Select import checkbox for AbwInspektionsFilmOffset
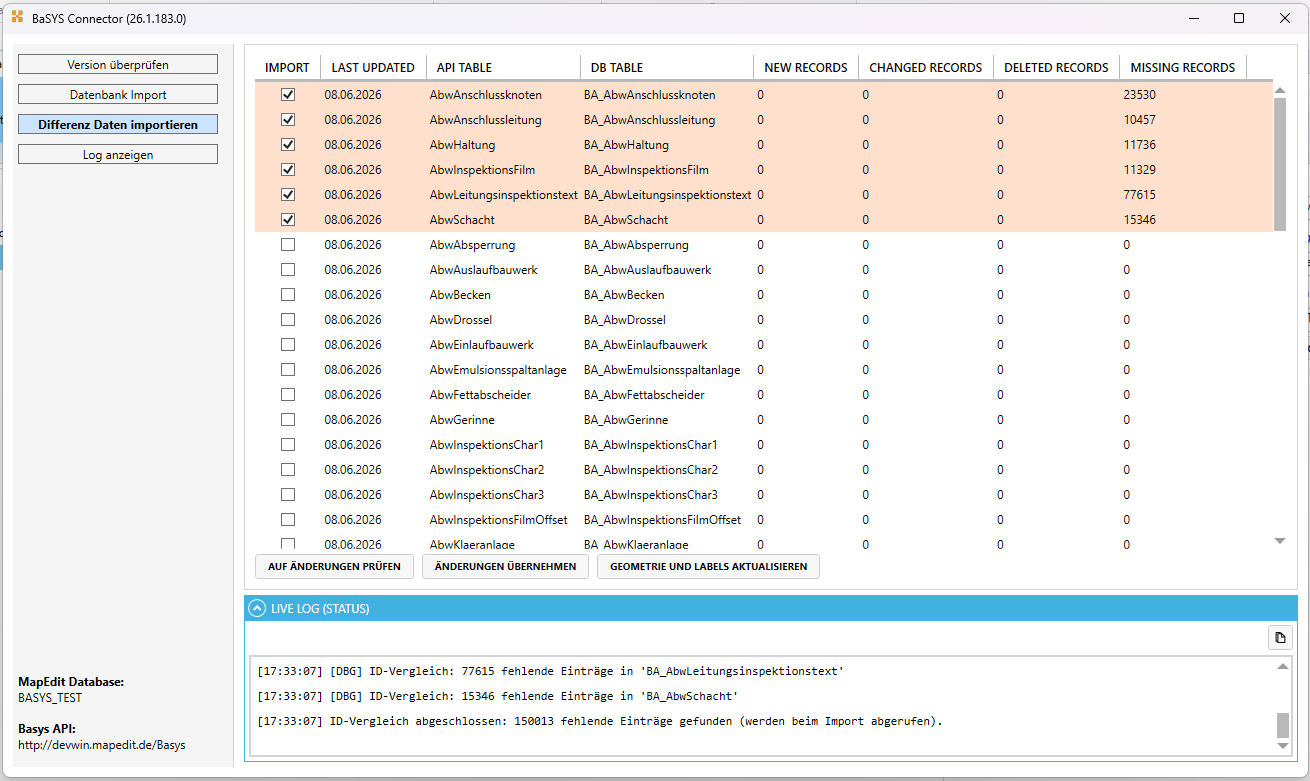 [288, 520]
